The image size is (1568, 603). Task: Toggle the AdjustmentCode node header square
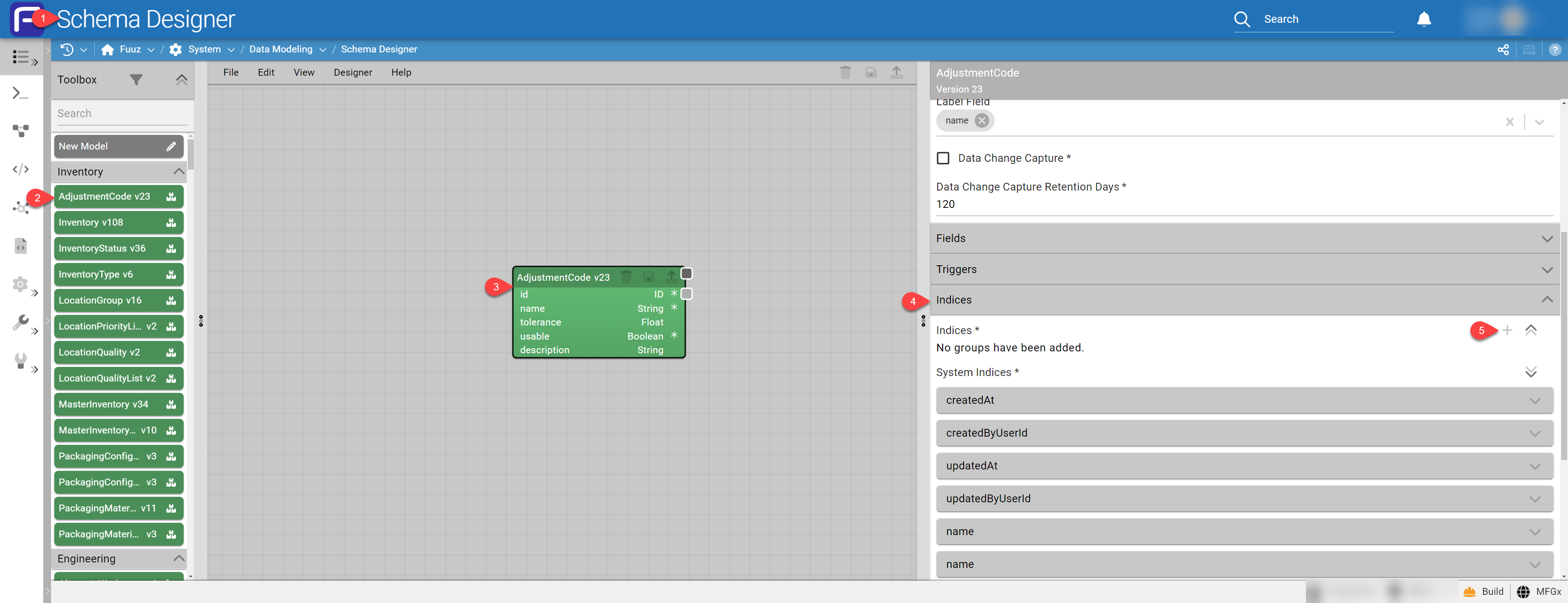686,273
